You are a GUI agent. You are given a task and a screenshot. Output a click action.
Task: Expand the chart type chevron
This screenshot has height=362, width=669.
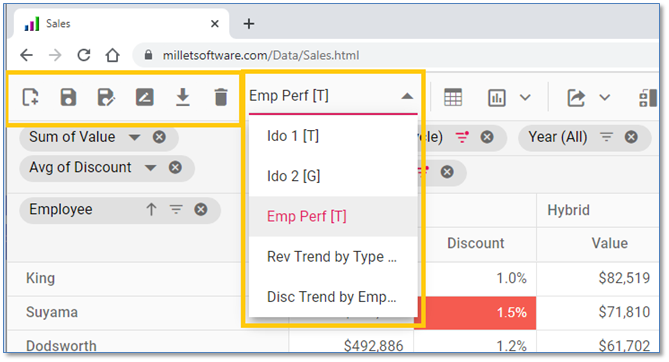[x=525, y=98]
